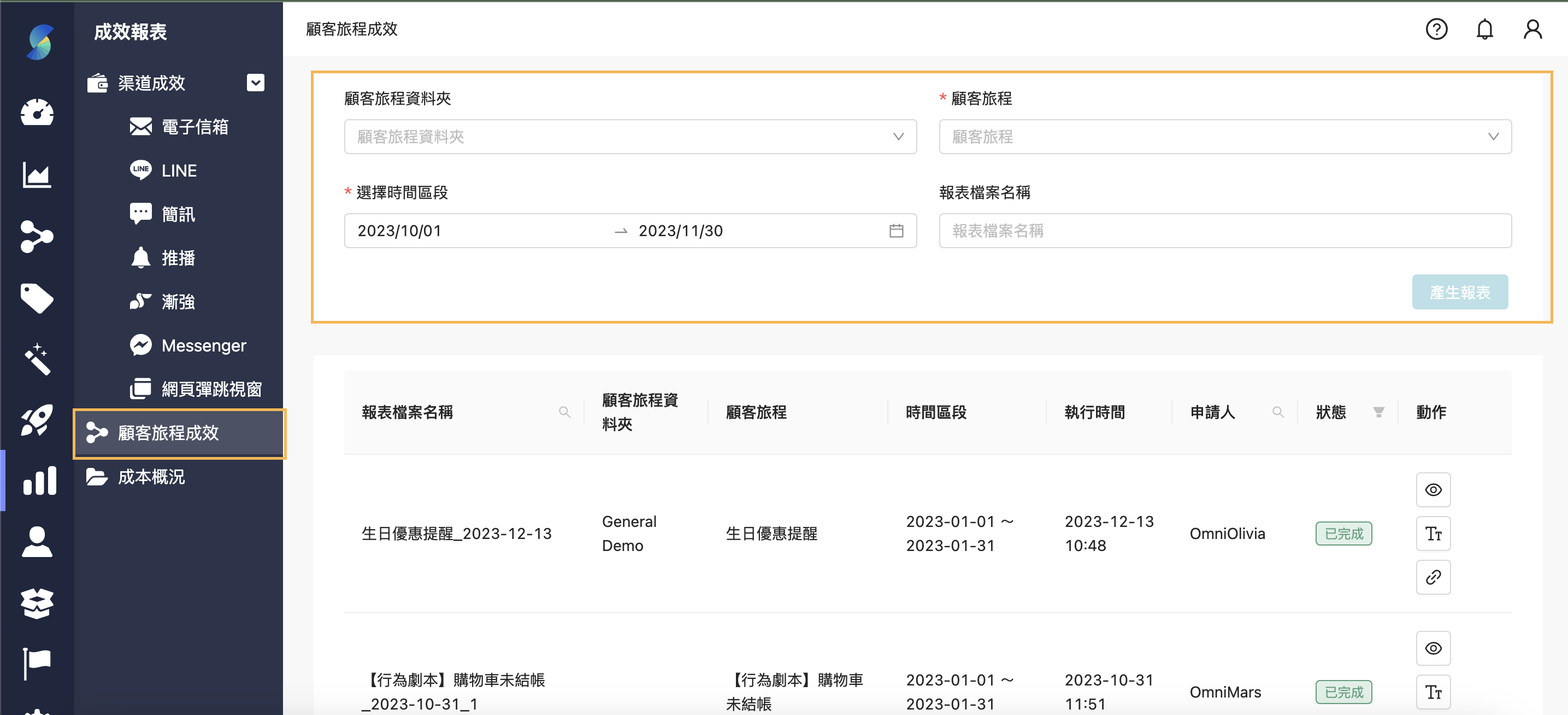The height and width of the screenshot is (715, 1568).
Task: Click the dashboard gauge icon in sidebar
Action: click(37, 113)
